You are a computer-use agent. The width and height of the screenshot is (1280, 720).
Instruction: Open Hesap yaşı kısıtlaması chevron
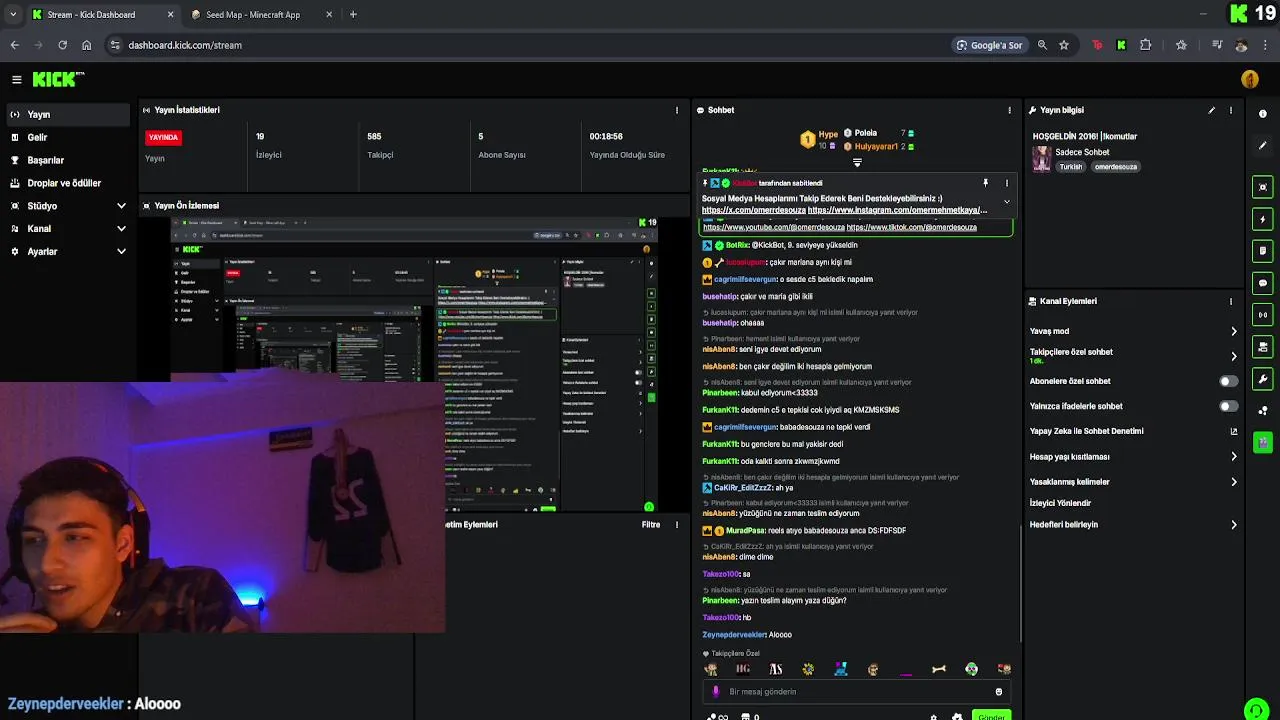(1233, 457)
